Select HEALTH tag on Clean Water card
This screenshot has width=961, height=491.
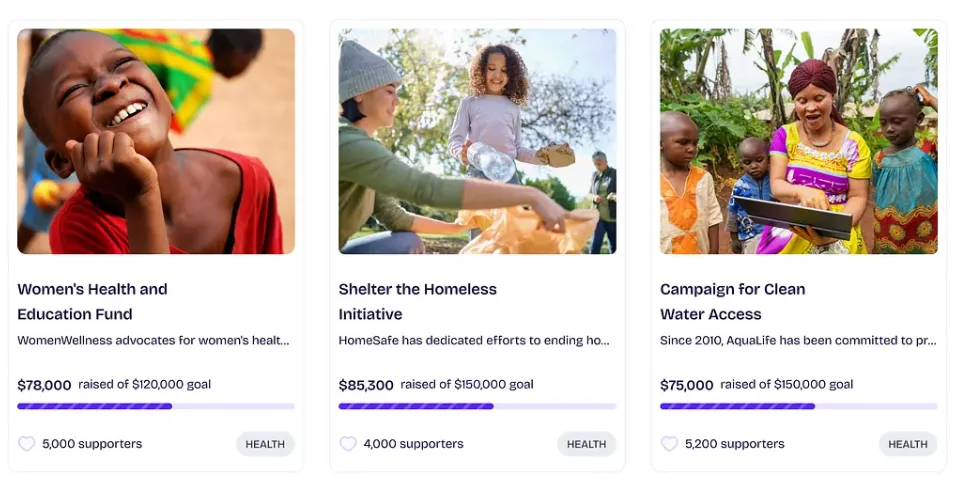(x=908, y=444)
